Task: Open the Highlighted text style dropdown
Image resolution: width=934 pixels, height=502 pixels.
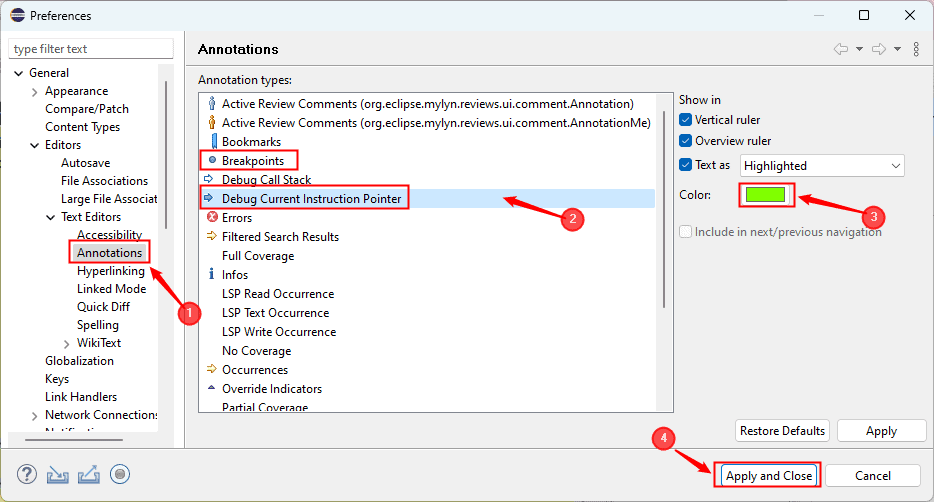Action: coord(822,166)
